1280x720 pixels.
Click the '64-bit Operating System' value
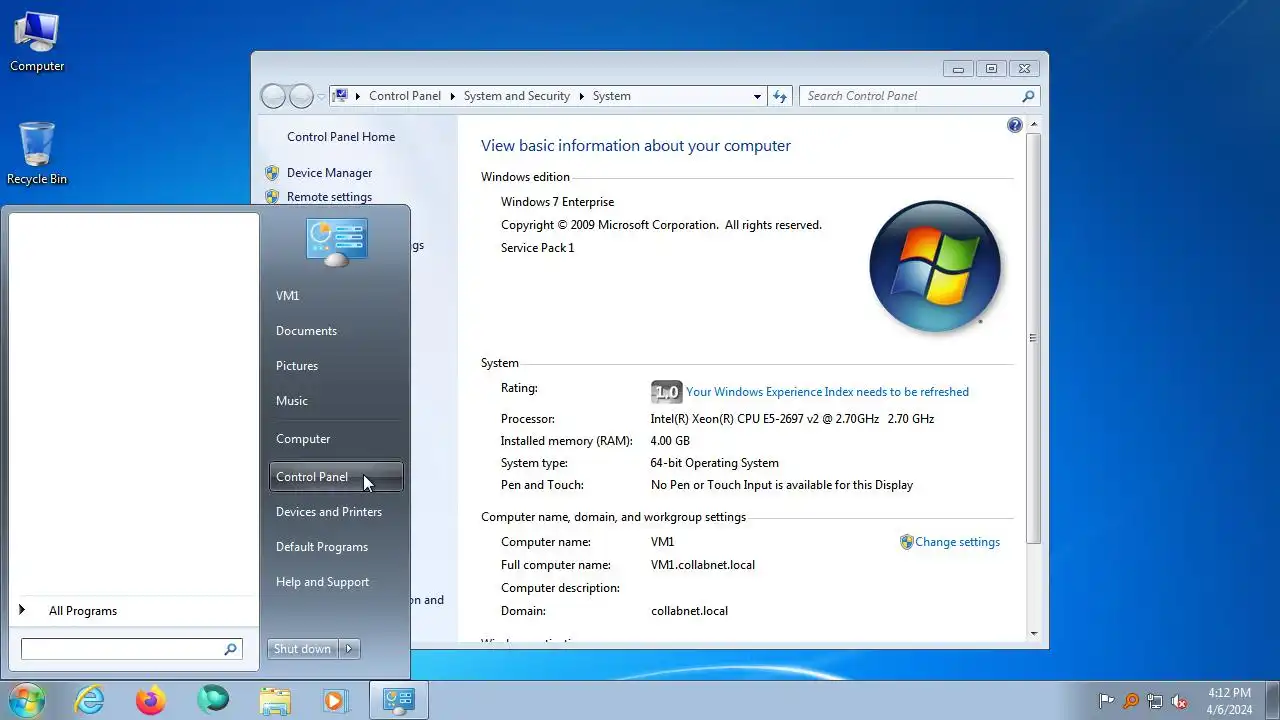point(714,463)
